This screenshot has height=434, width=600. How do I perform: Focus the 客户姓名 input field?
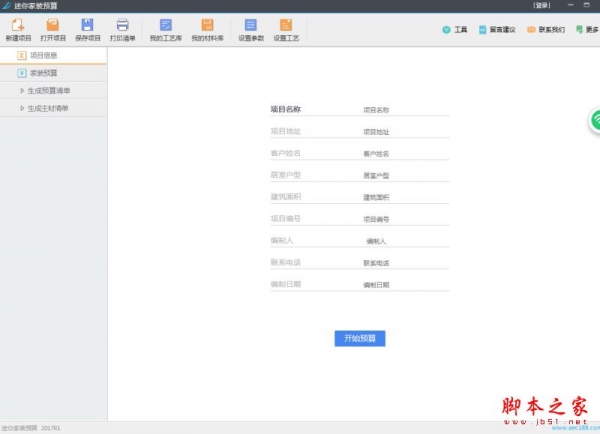click(400, 154)
